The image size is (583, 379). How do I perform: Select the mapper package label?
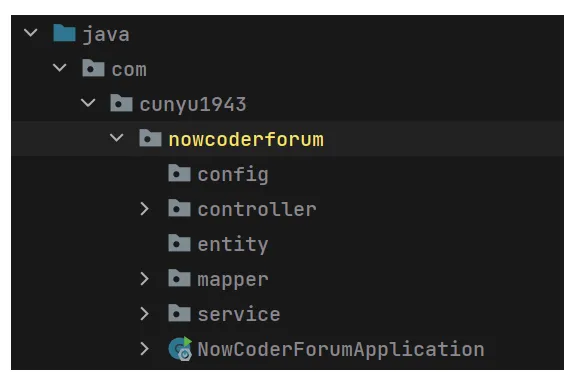pos(233,280)
